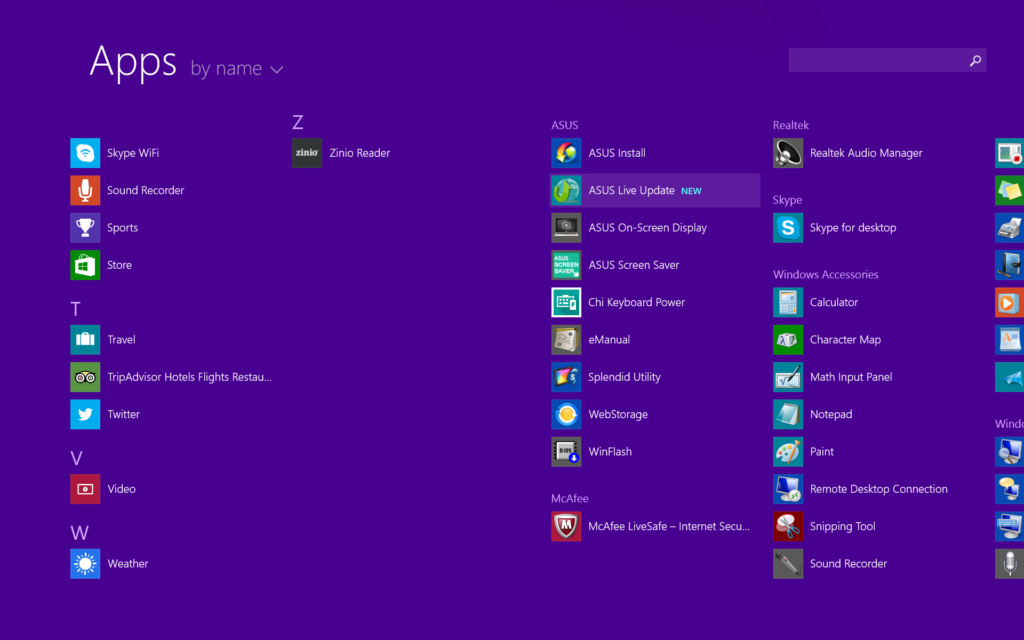Select the W letter group header
This screenshot has width=1024, height=640.
pyautogui.click(x=79, y=533)
